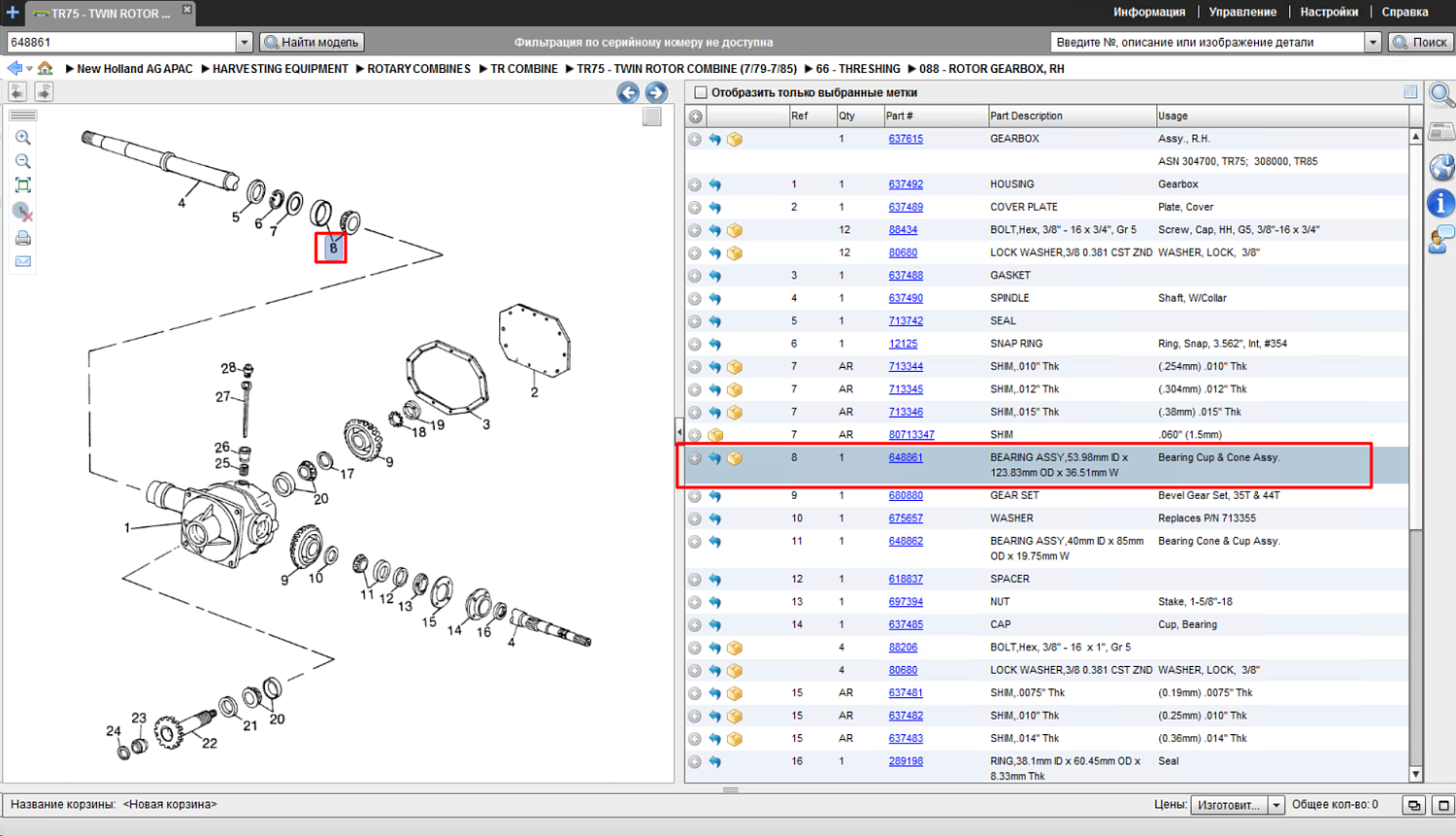Toggle the plus circle in the 637489 COVER PLATE row
Image resolution: width=1456 pixels, height=836 pixels.
tap(695, 208)
